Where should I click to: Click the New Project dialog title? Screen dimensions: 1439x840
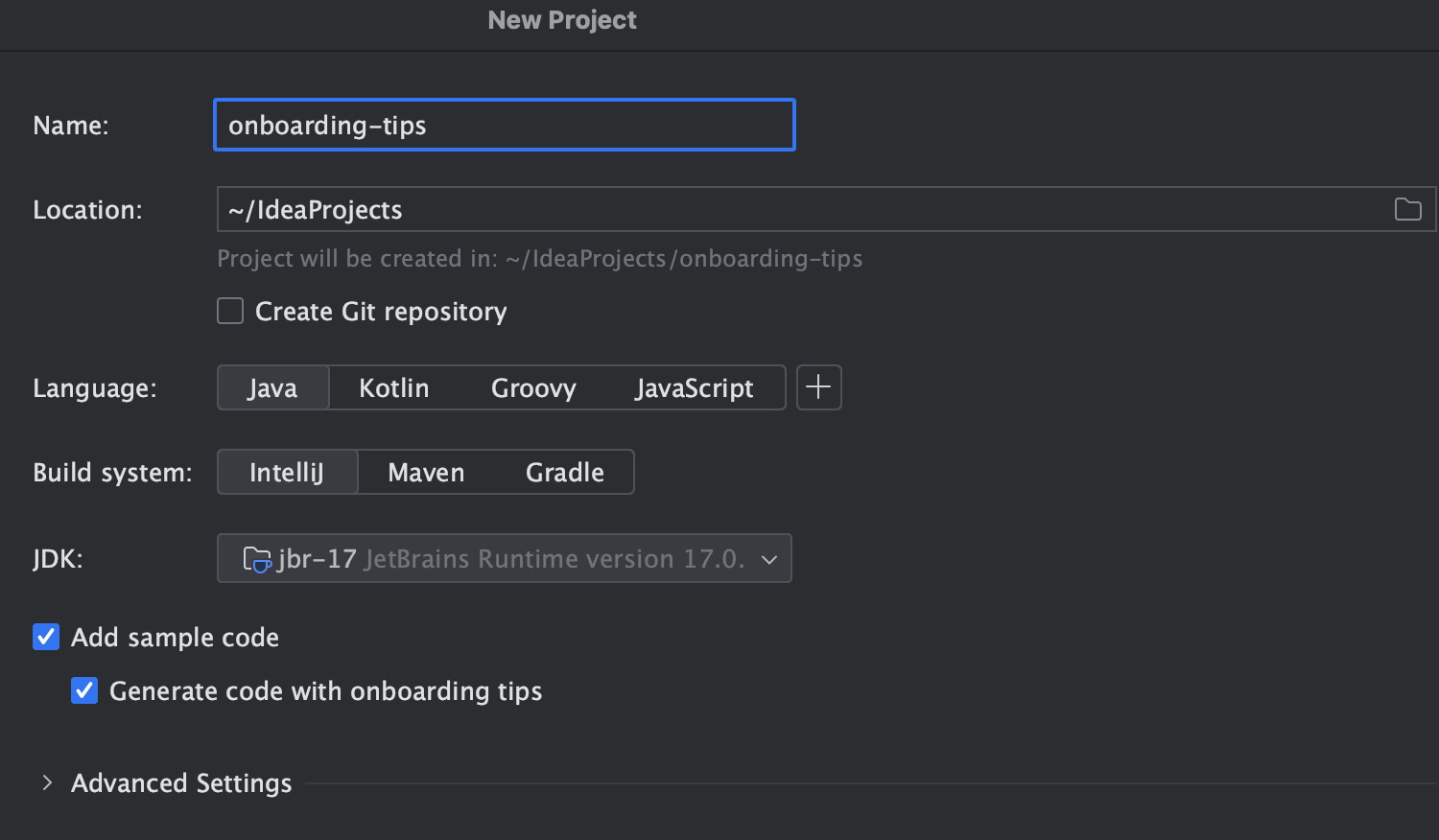(562, 20)
